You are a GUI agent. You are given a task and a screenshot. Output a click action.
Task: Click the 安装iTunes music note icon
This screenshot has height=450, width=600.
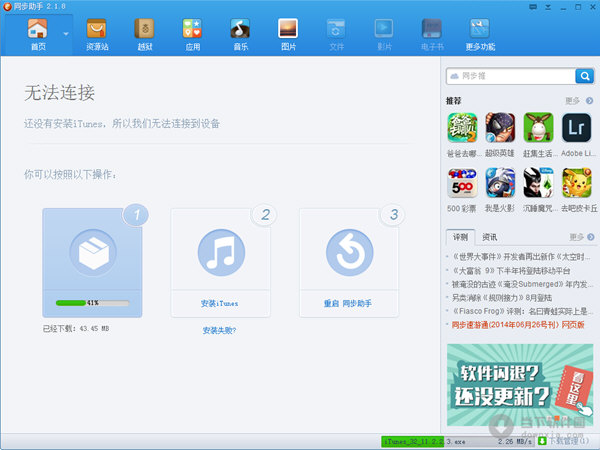[x=221, y=254]
